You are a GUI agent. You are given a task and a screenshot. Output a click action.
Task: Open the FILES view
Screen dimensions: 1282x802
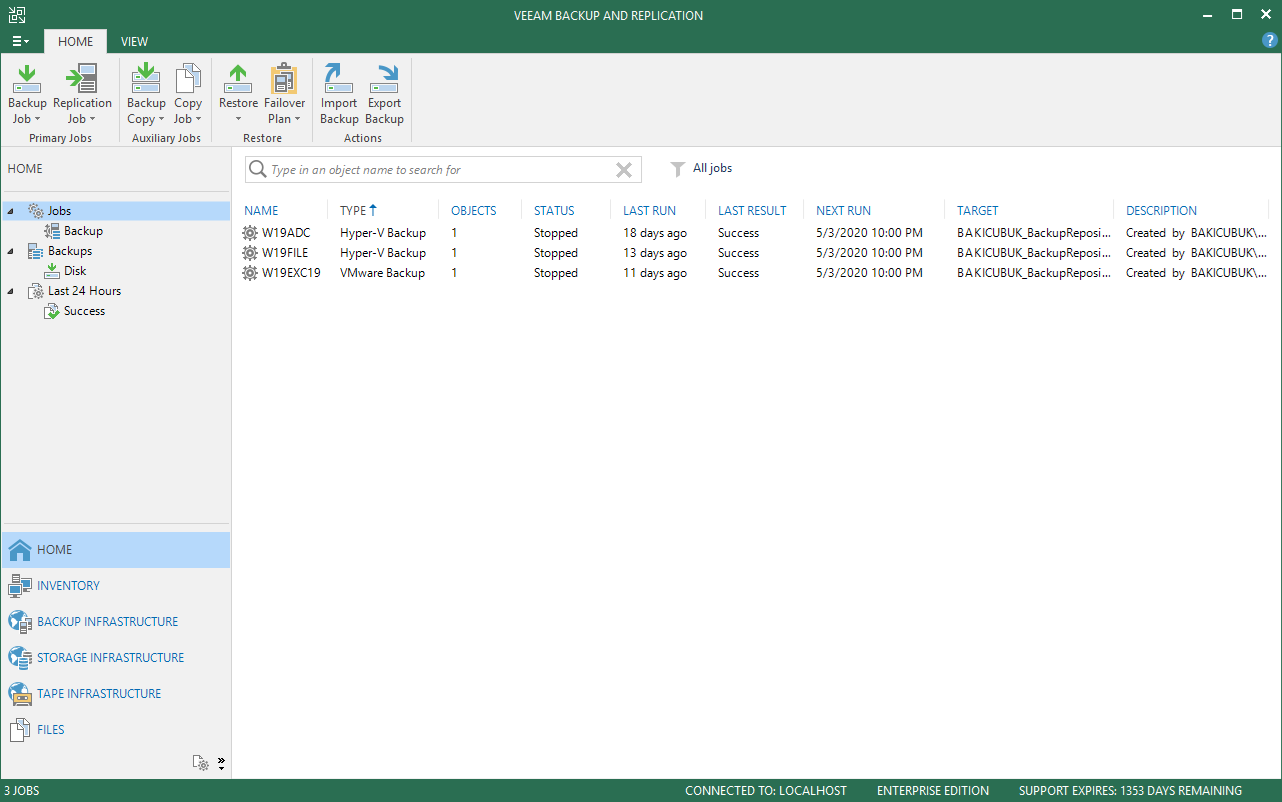[x=115, y=730]
